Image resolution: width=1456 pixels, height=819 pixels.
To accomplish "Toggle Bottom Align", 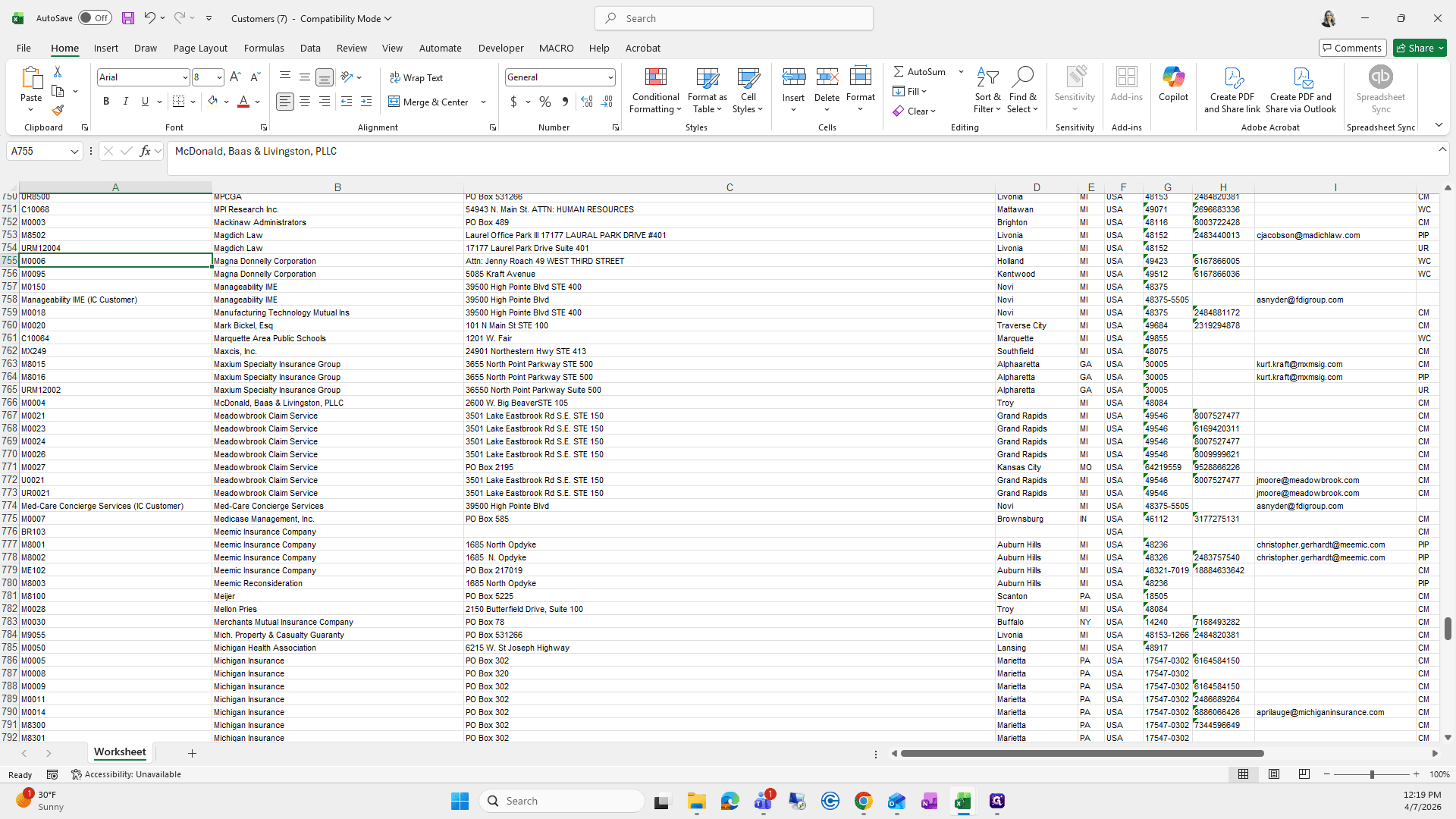I will pos(325,77).
